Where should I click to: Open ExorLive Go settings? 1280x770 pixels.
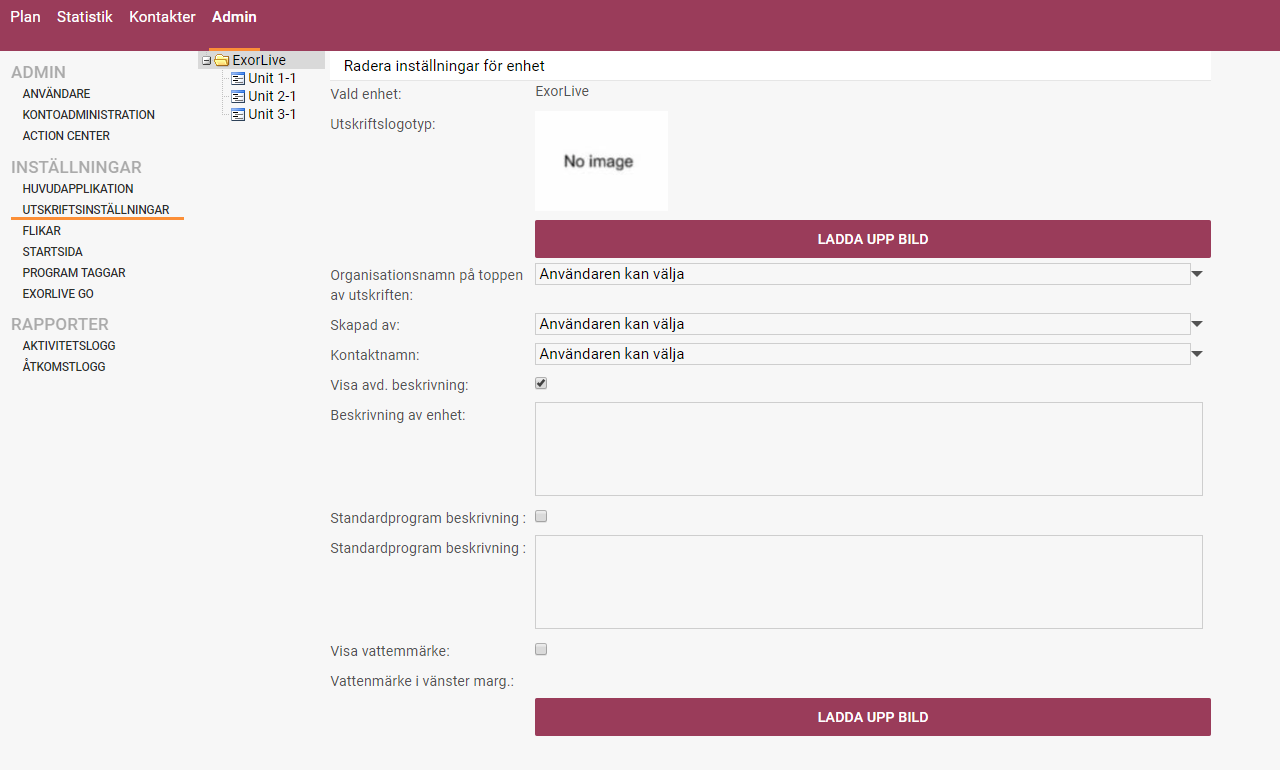click(58, 294)
